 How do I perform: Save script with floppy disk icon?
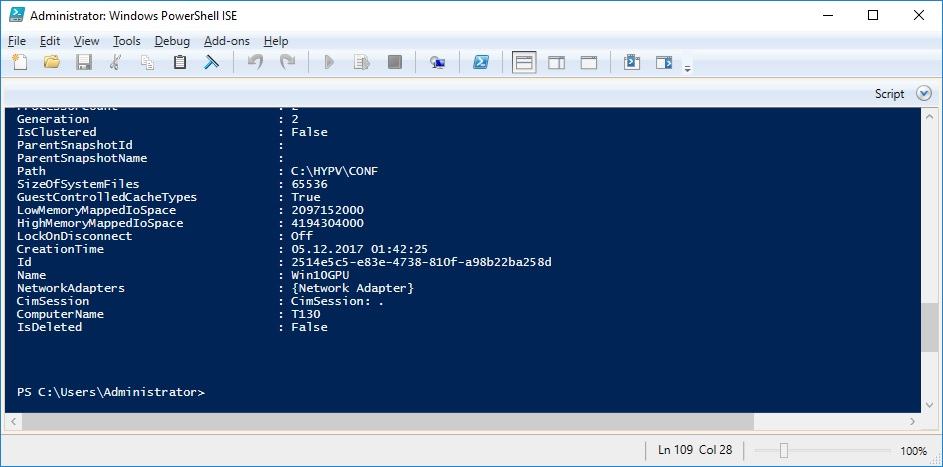pos(84,62)
